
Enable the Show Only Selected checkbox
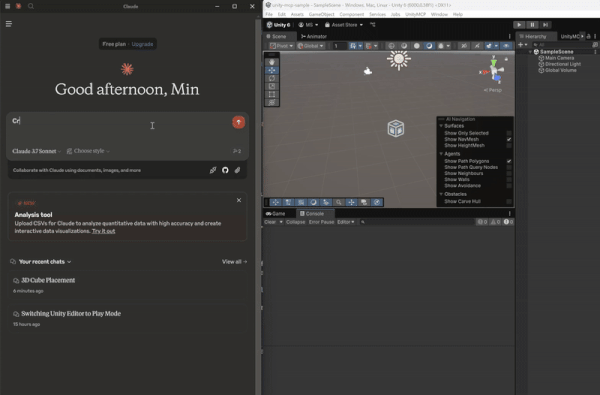click(x=509, y=133)
